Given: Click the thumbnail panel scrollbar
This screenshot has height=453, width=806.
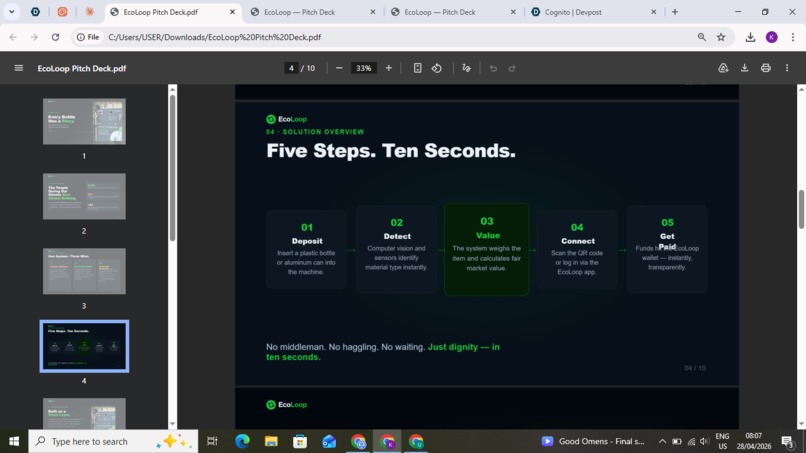Looking at the screenshot, I should (x=173, y=167).
